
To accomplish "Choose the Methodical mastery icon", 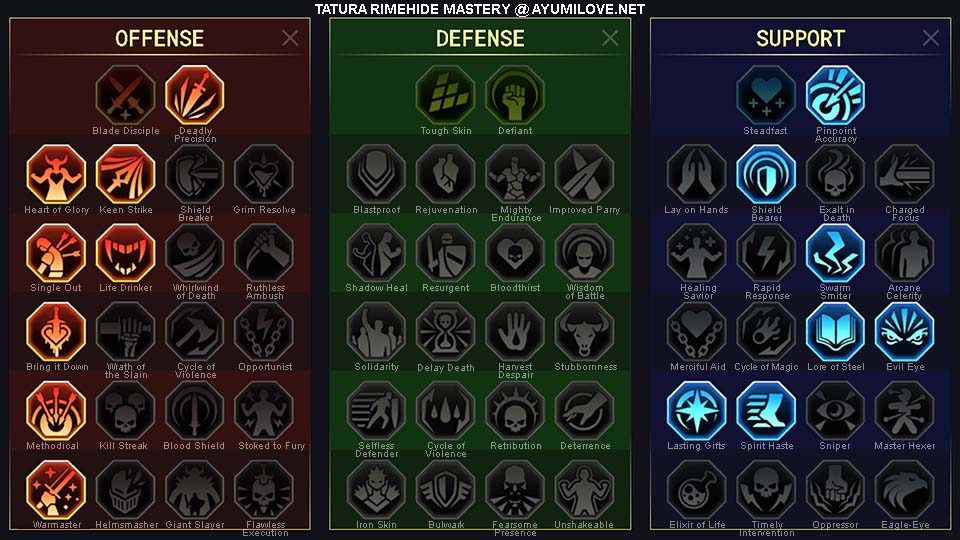I will (56, 411).
